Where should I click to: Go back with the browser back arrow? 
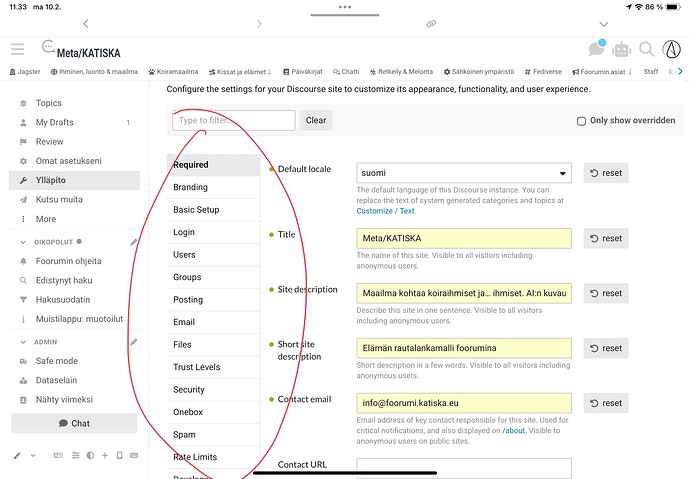pyautogui.click(x=86, y=24)
